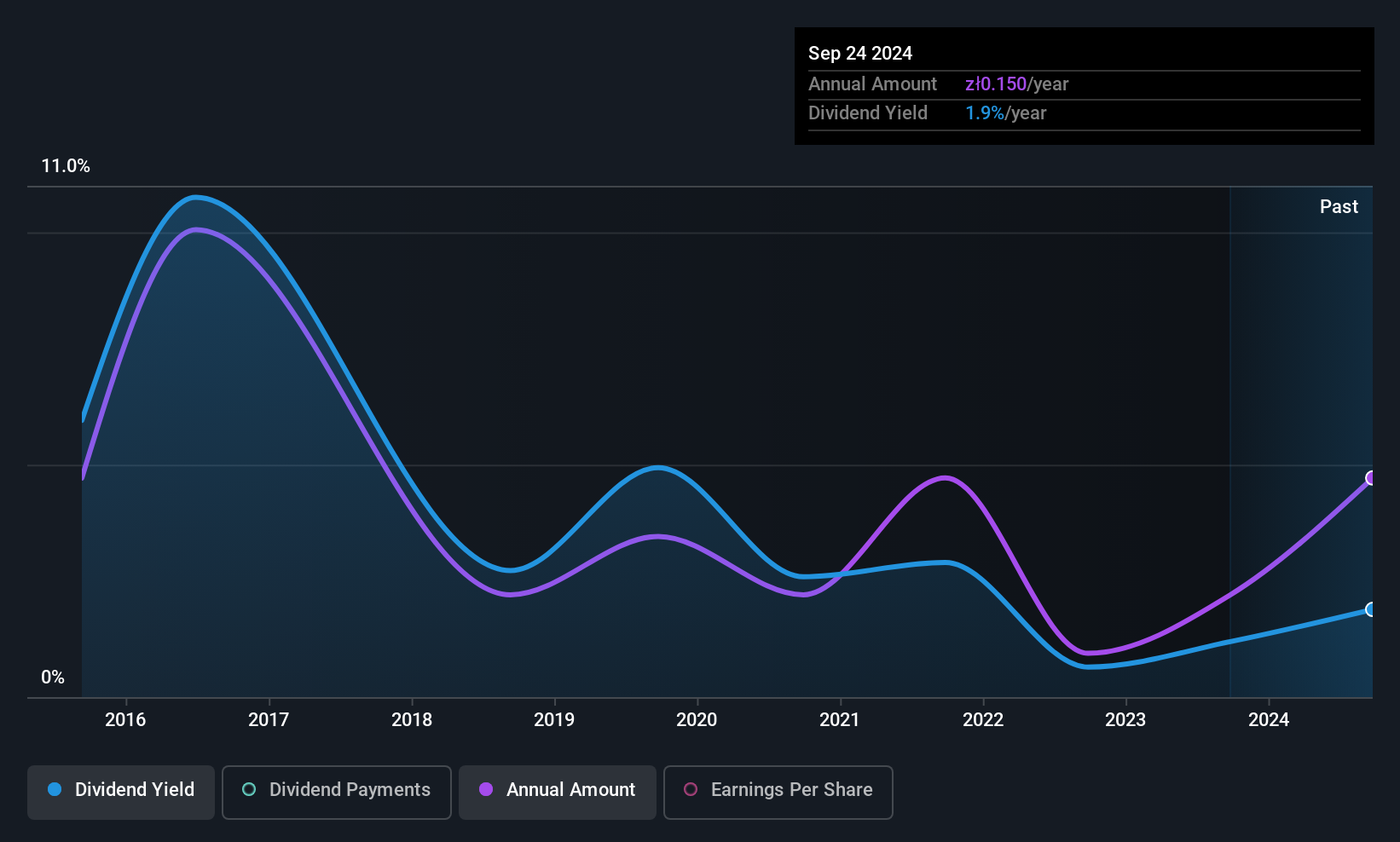Click the 2016 x-axis label
This screenshot has height=842, width=1400.
[125, 719]
